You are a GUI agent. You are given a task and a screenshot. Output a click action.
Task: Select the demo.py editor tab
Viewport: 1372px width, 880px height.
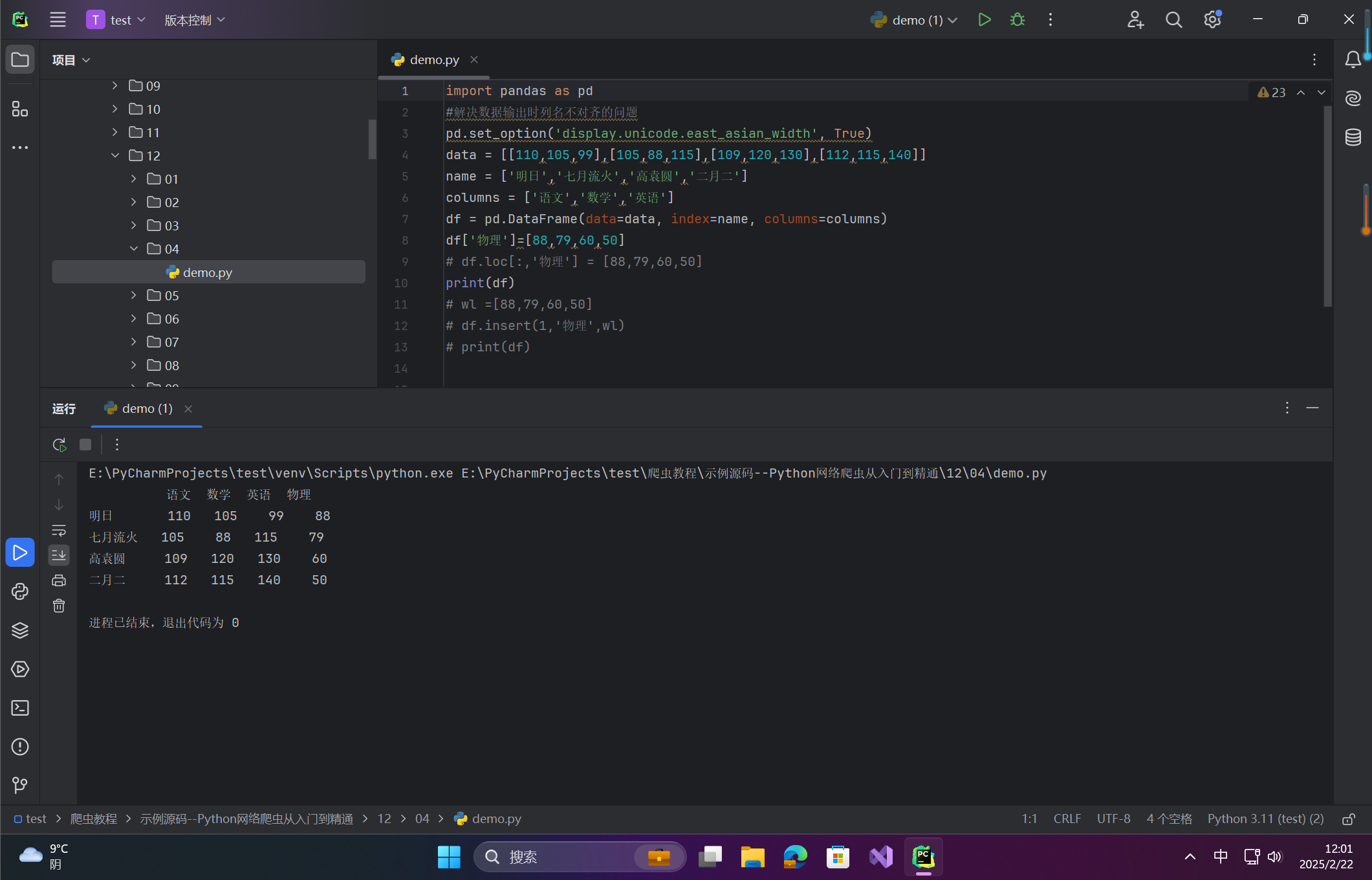(x=434, y=60)
